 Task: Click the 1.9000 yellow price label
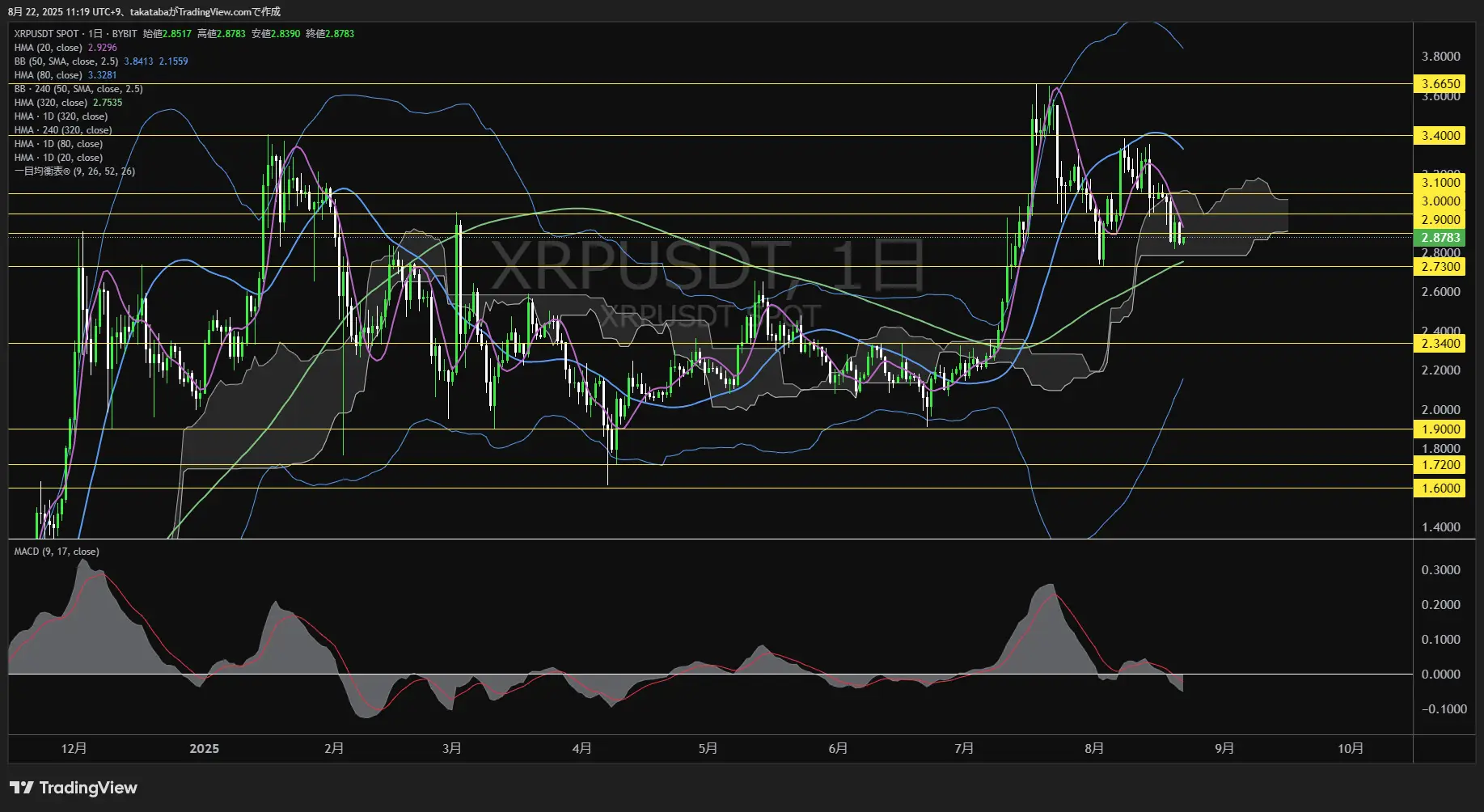(1440, 429)
